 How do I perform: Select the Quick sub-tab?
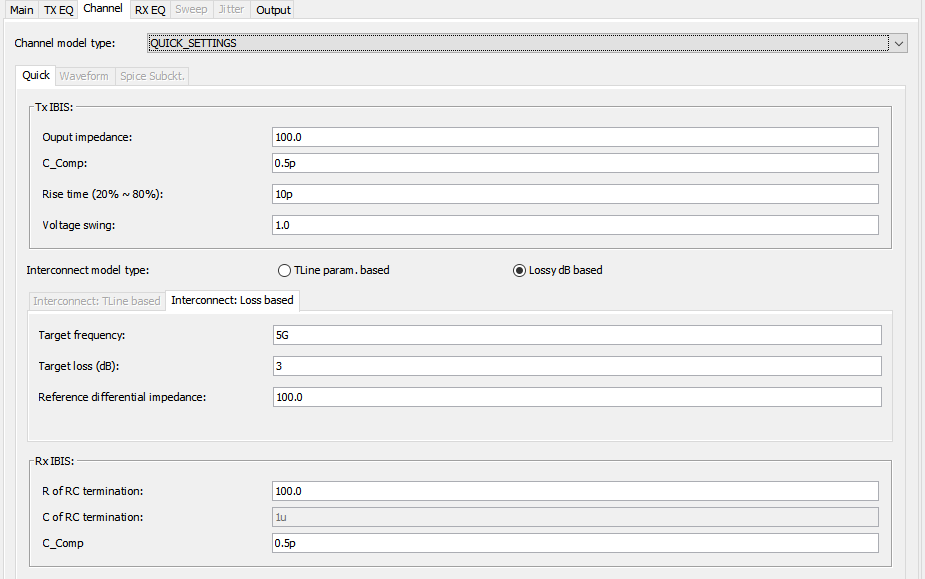pos(36,76)
